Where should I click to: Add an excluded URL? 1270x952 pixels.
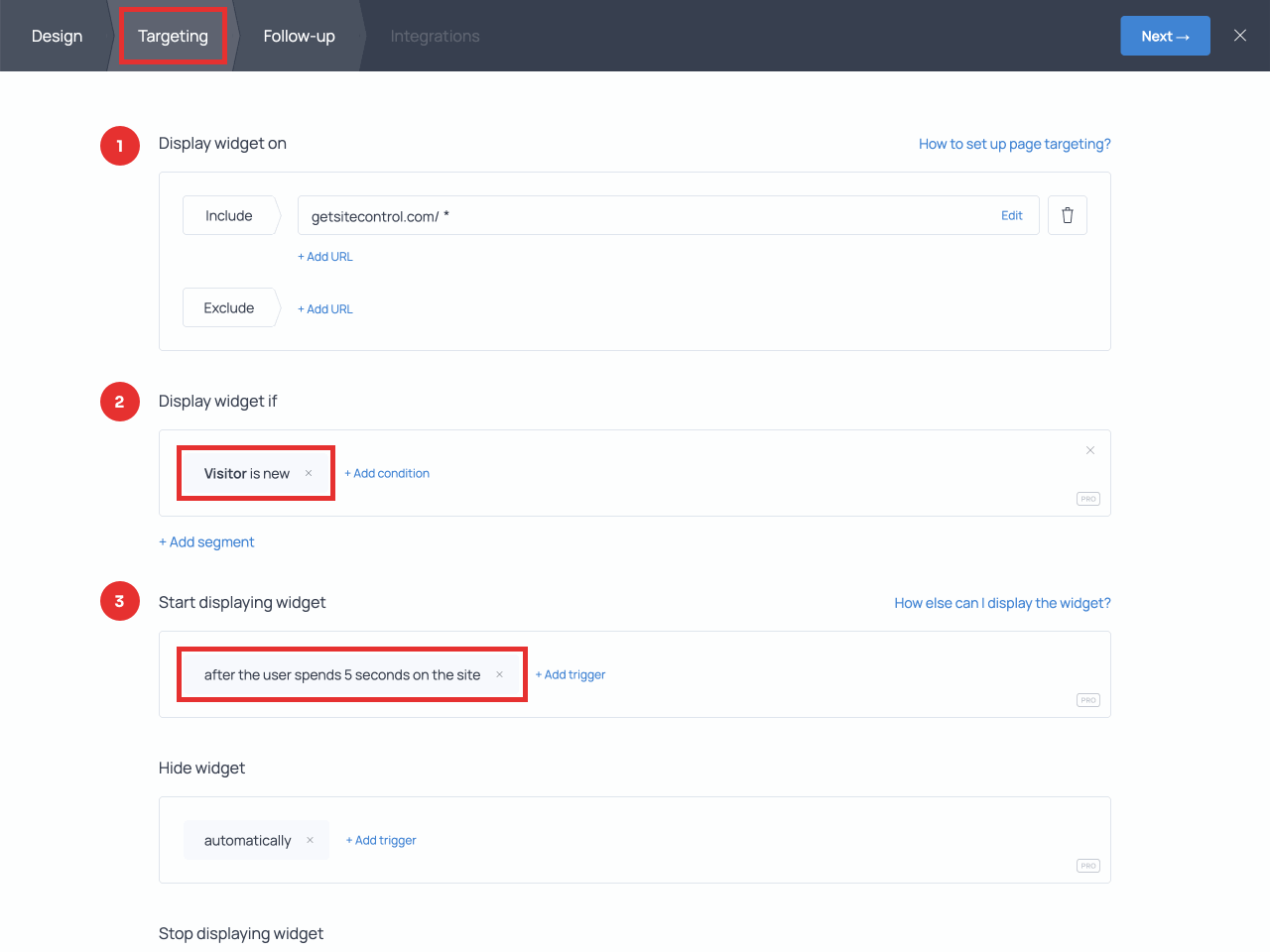pos(325,308)
